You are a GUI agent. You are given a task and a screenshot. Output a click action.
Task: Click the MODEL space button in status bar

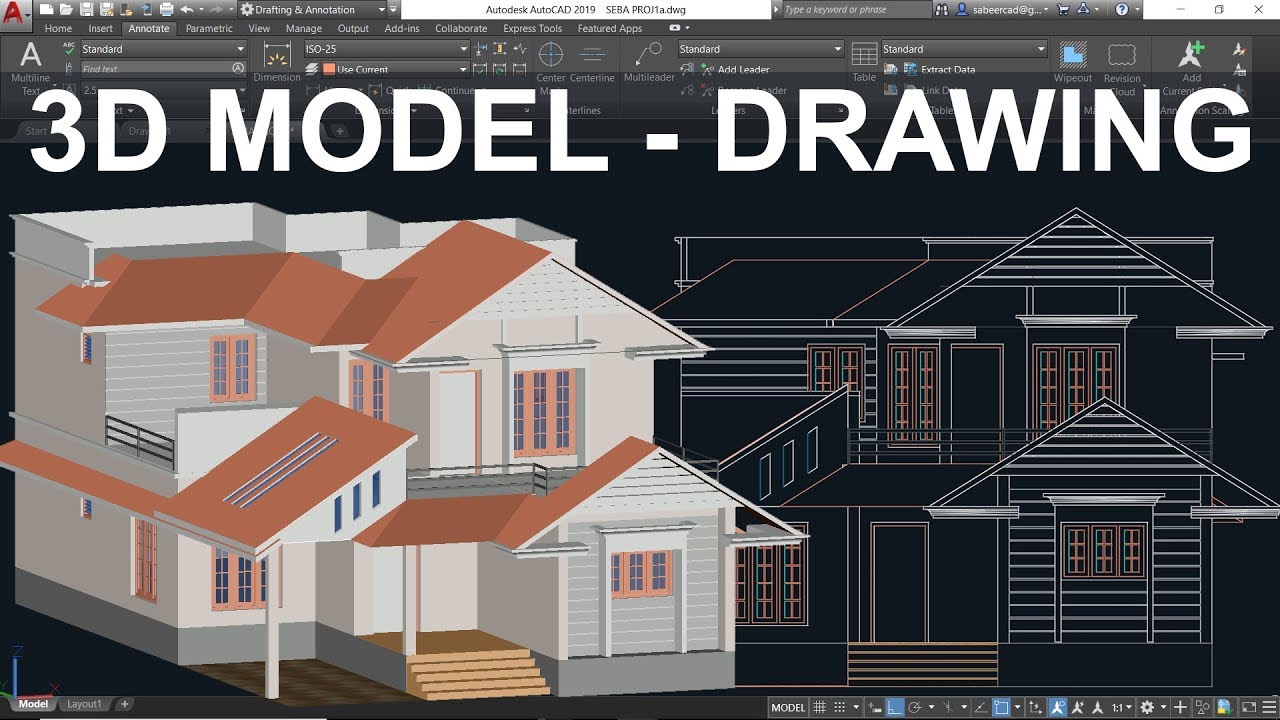788,707
